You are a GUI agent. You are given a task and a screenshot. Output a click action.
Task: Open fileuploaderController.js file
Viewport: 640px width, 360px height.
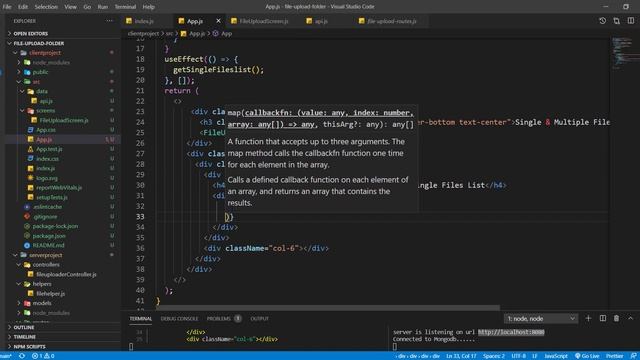pos(66,274)
